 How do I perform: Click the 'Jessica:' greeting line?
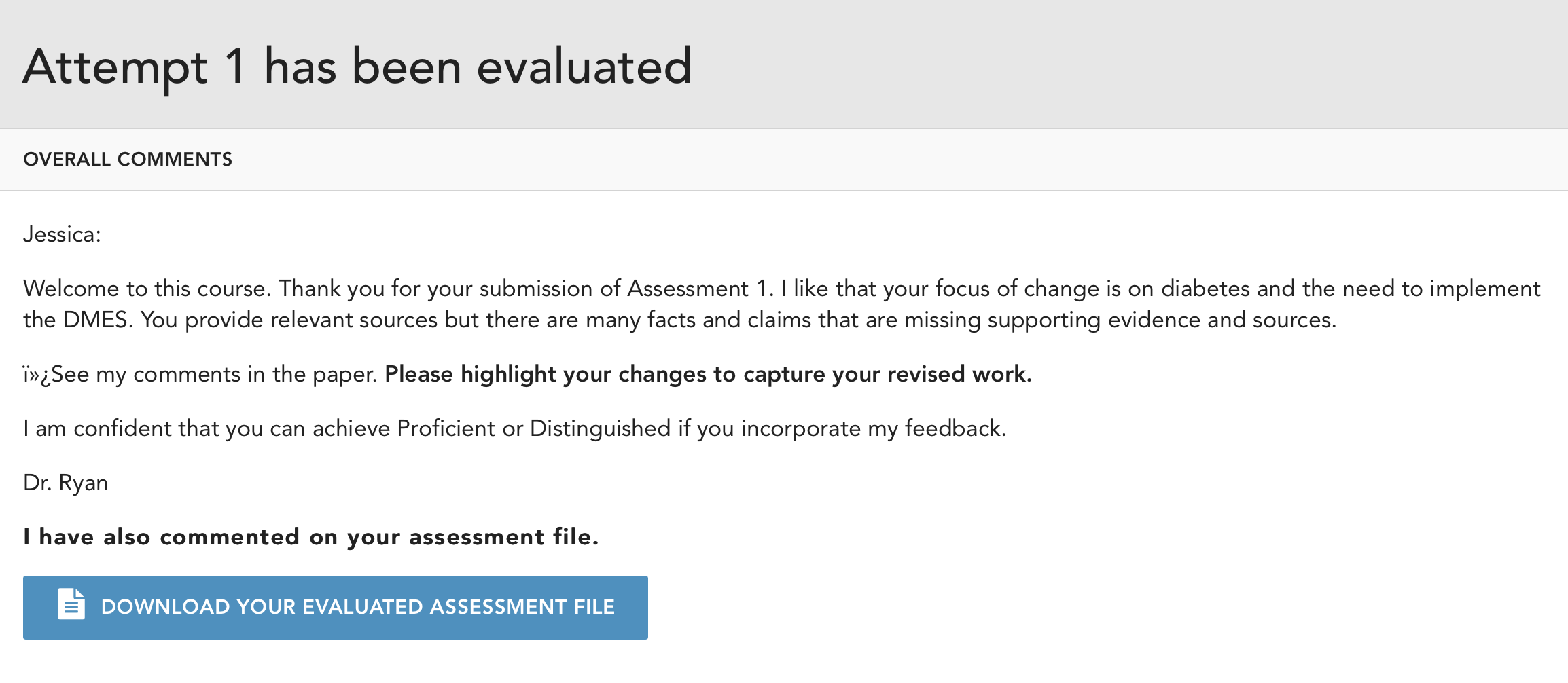pyautogui.click(x=62, y=234)
